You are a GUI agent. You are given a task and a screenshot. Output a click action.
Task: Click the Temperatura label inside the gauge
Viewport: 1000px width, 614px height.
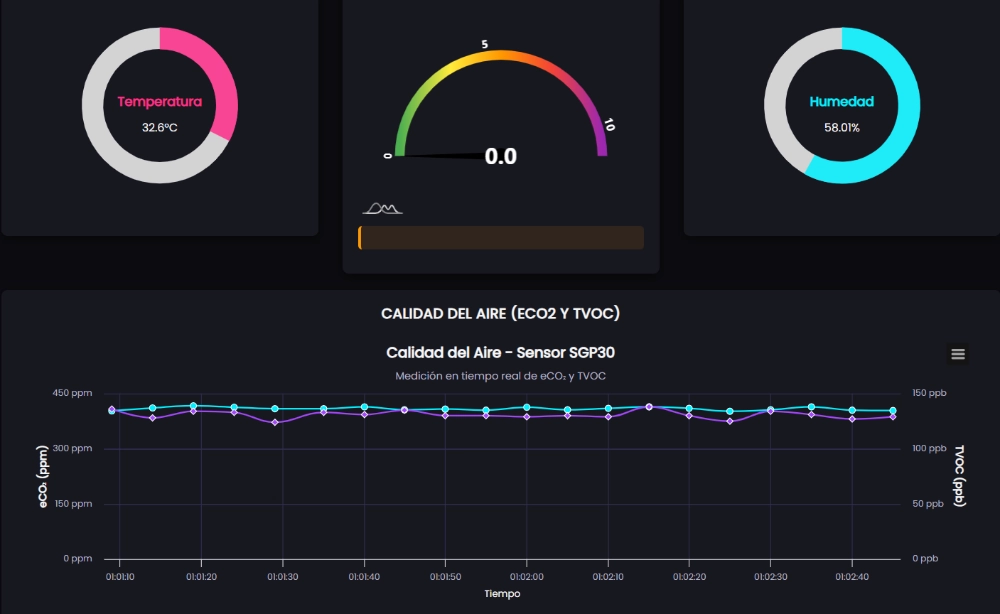[160, 100]
